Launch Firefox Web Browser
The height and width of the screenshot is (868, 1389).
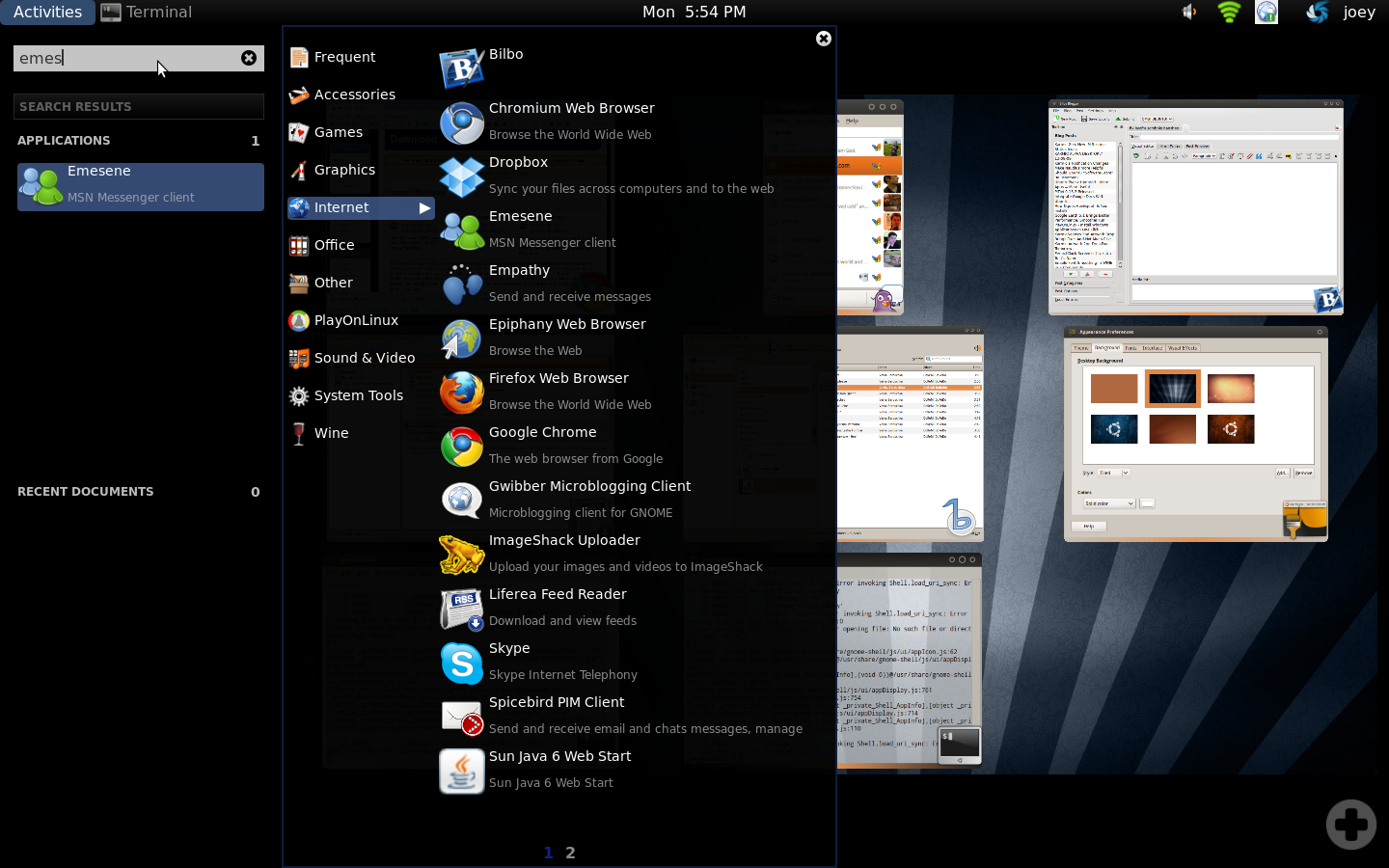(x=558, y=378)
